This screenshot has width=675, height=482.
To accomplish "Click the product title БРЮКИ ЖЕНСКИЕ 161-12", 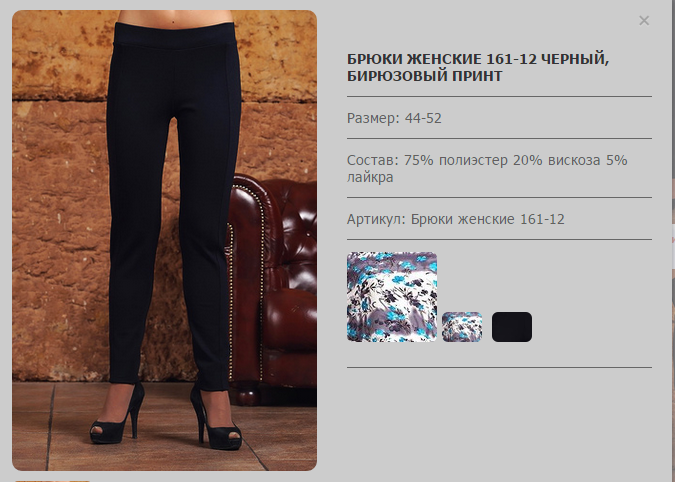I will [x=442, y=59].
